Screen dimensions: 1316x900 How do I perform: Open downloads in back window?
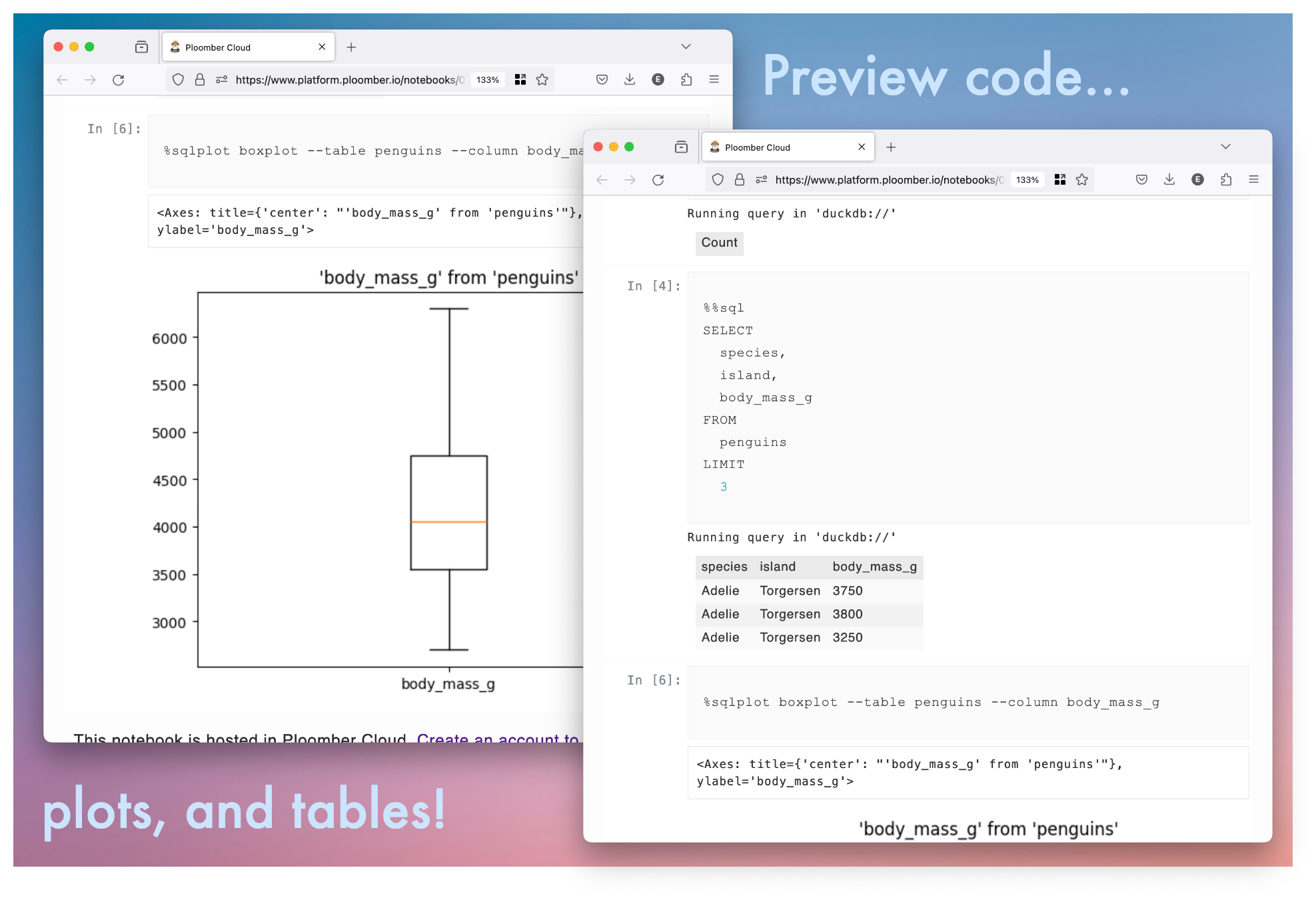[630, 79]
